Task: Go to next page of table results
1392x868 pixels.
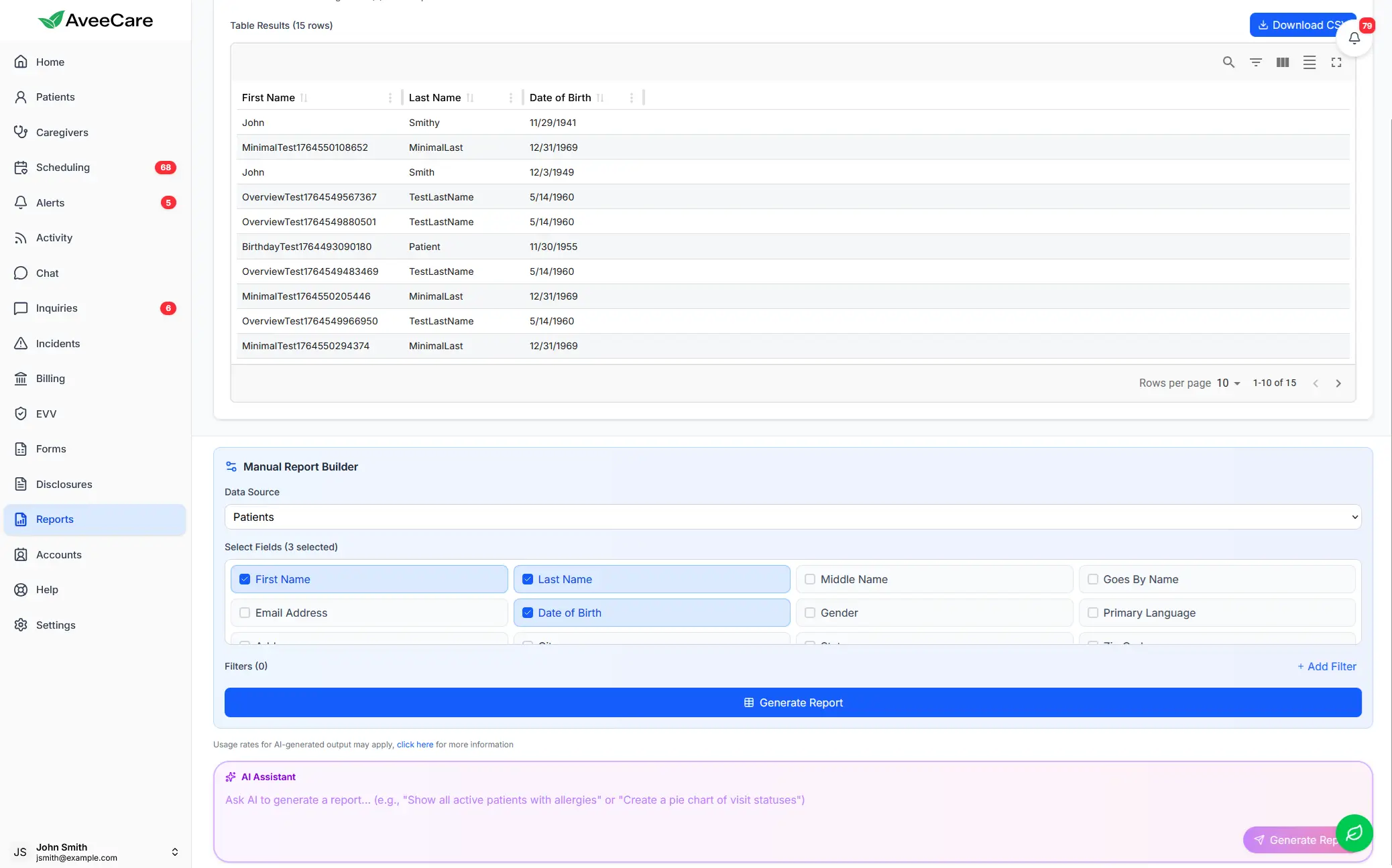Action: (x=1338, y=383)
